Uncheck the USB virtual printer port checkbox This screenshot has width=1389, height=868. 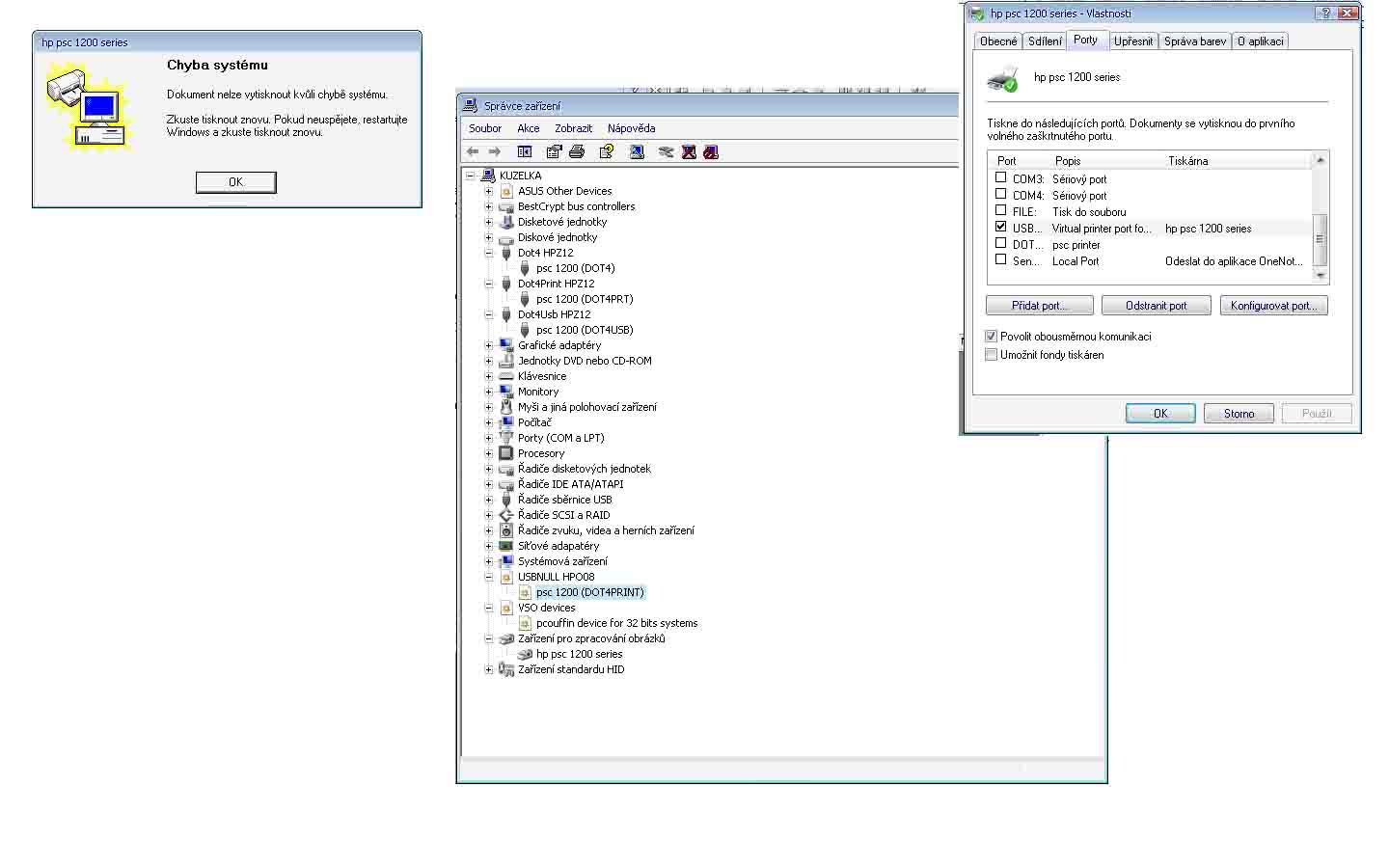point(1000,227)
